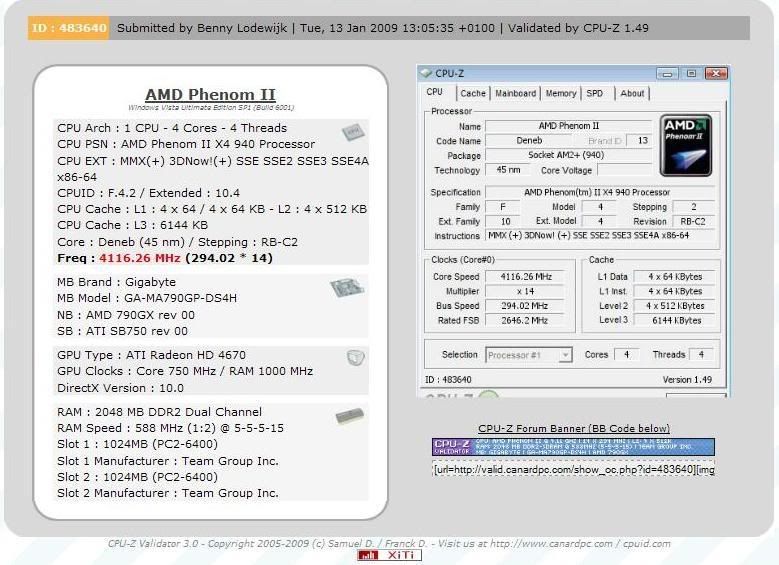779x565 pixels.
Task: Click the Bus Speed 294.02 MHz field
Action: coord(525,306)
